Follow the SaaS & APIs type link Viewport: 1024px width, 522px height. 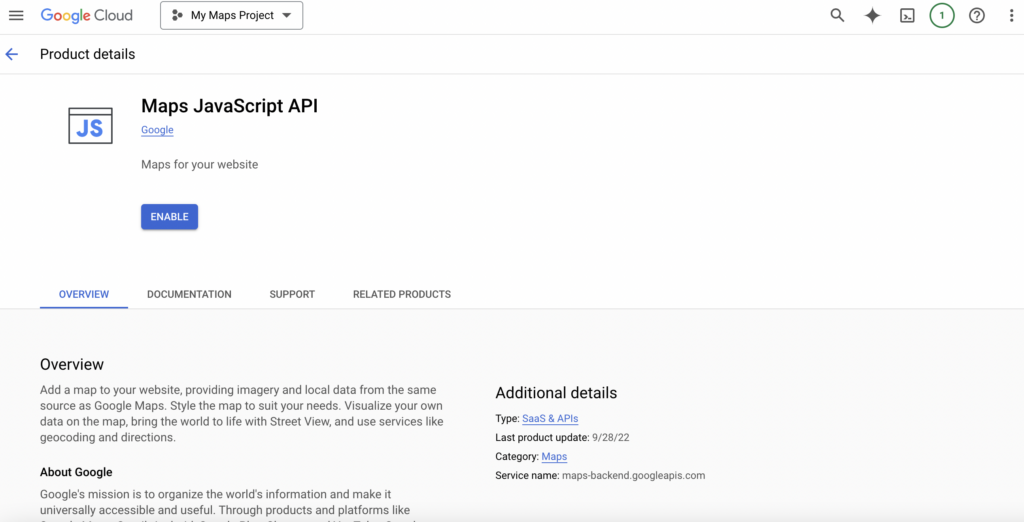550,419
